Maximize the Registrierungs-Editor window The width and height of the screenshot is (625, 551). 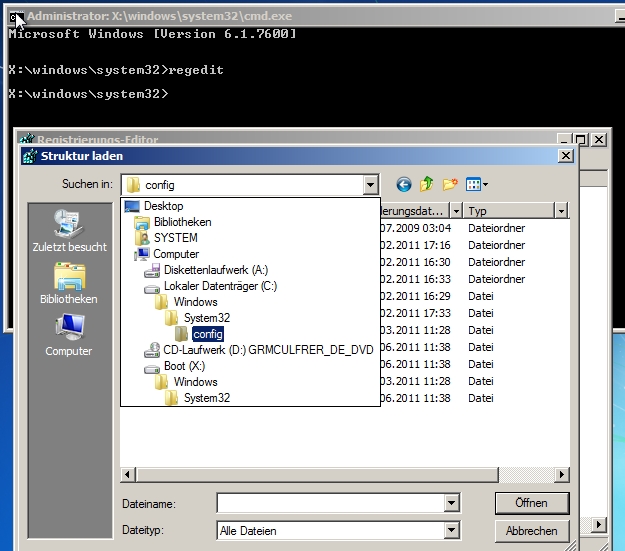[x=581, y=140]
